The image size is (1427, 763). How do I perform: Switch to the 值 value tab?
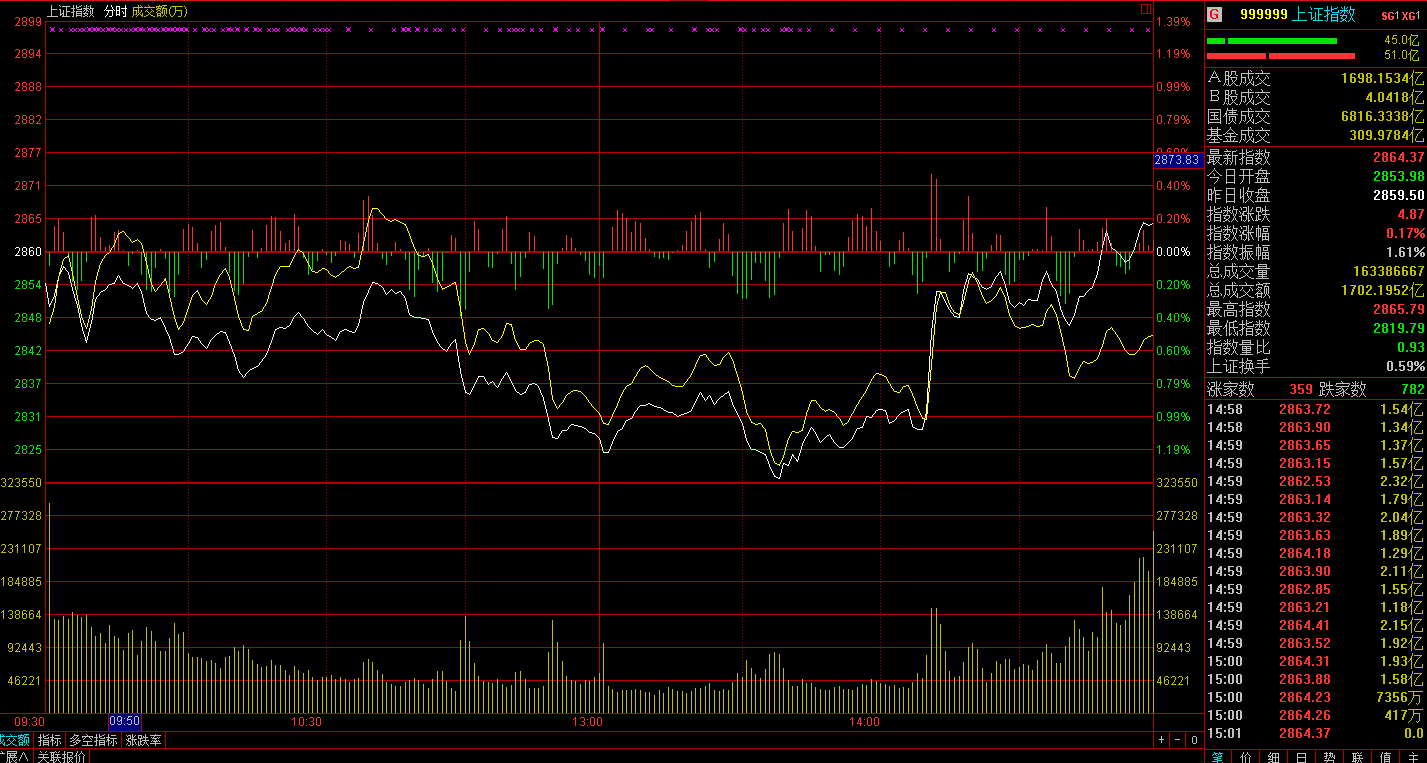pos(1385,756)
